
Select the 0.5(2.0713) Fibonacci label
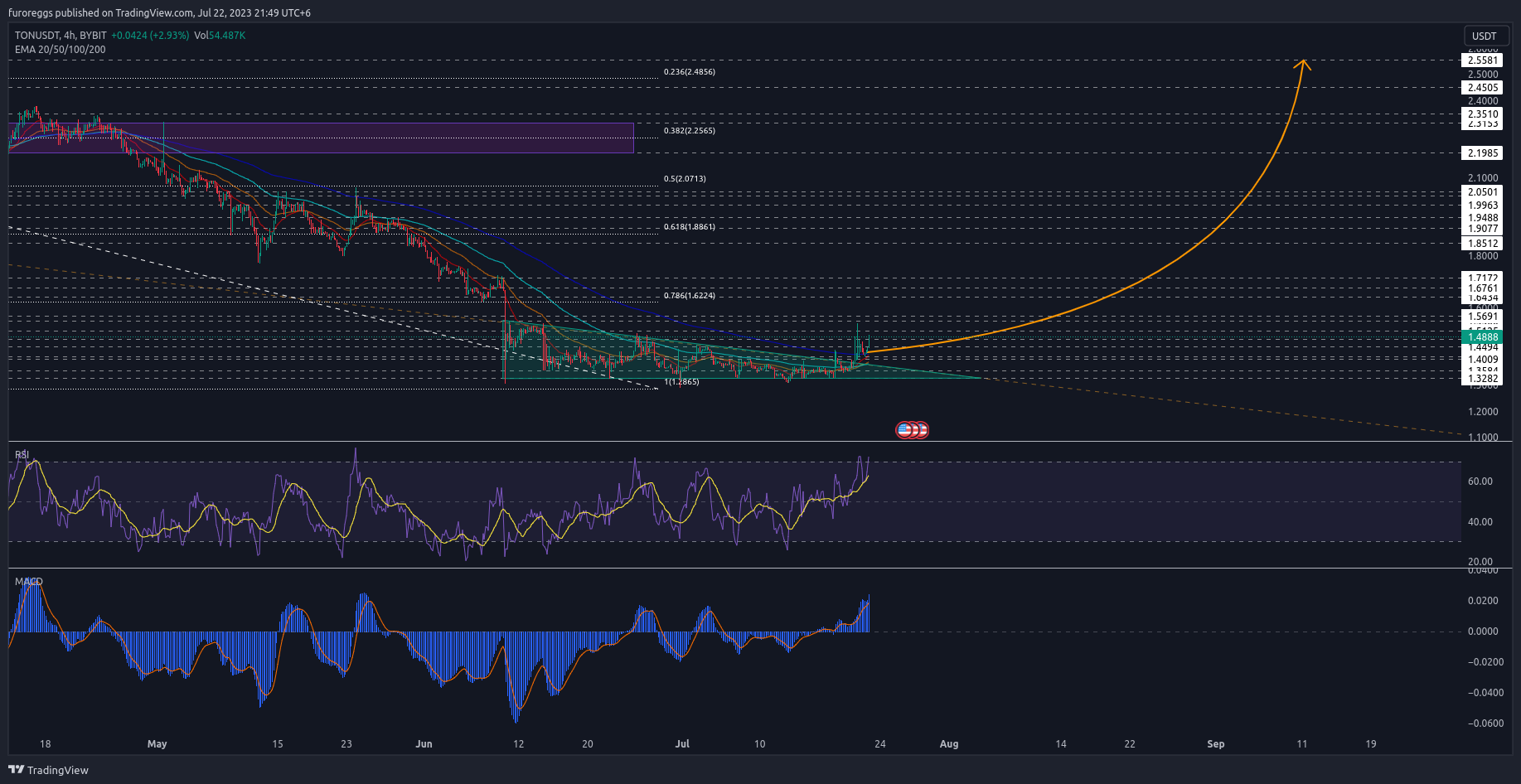[x=685, y=179]
